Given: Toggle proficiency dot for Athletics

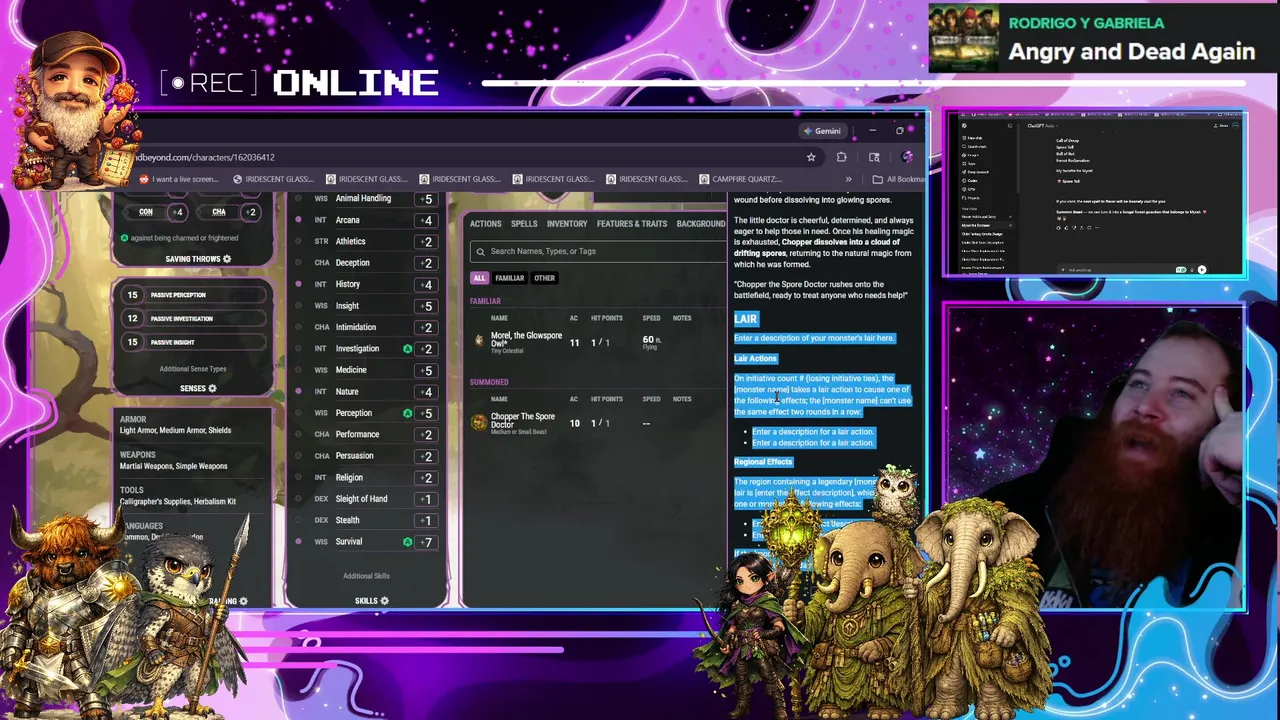Looking at the screenshot, I should (298, 241).
